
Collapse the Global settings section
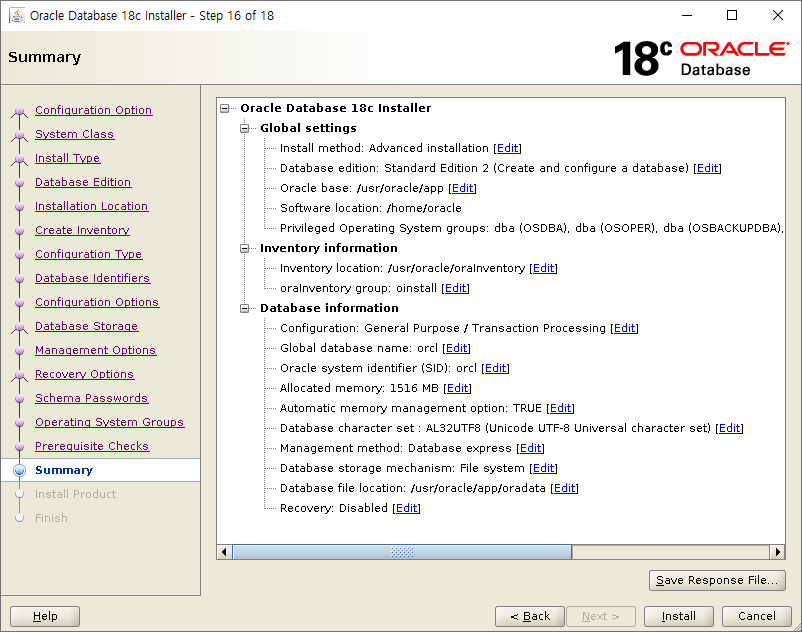[x=244, y=128]
